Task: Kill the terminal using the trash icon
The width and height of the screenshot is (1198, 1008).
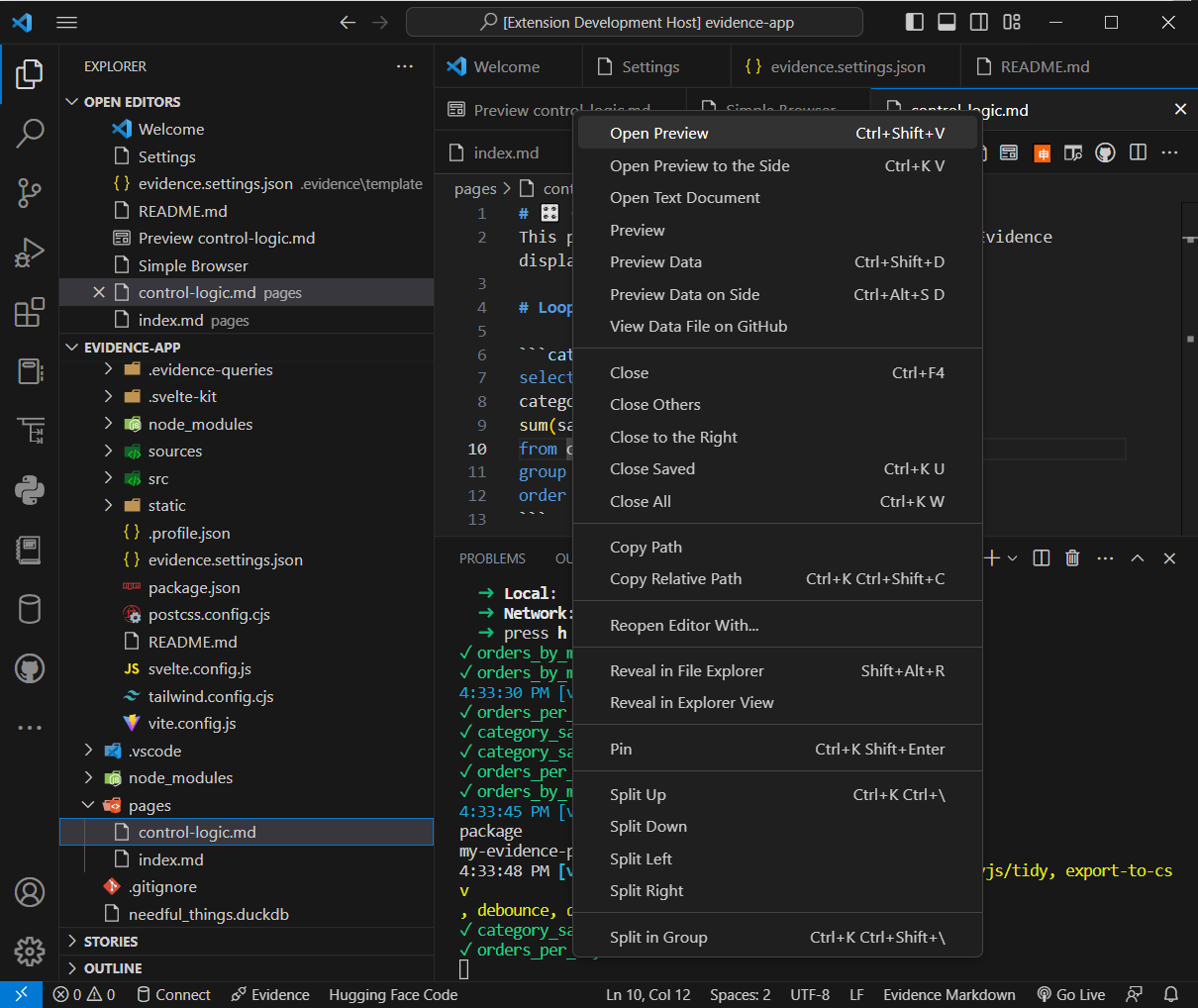Action: point(1072,557)
